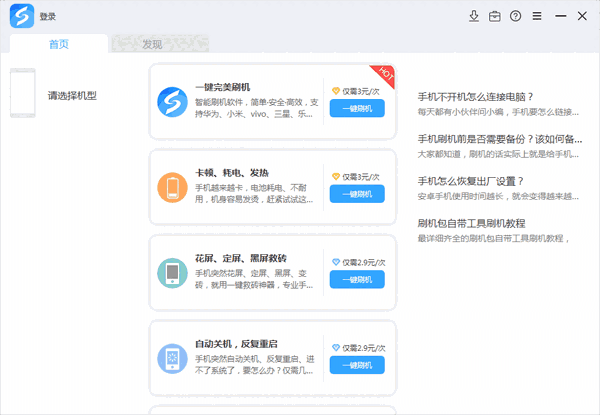
Task: Open article 手机怎么恢复出厂设置？
Action: click(480, 181)
